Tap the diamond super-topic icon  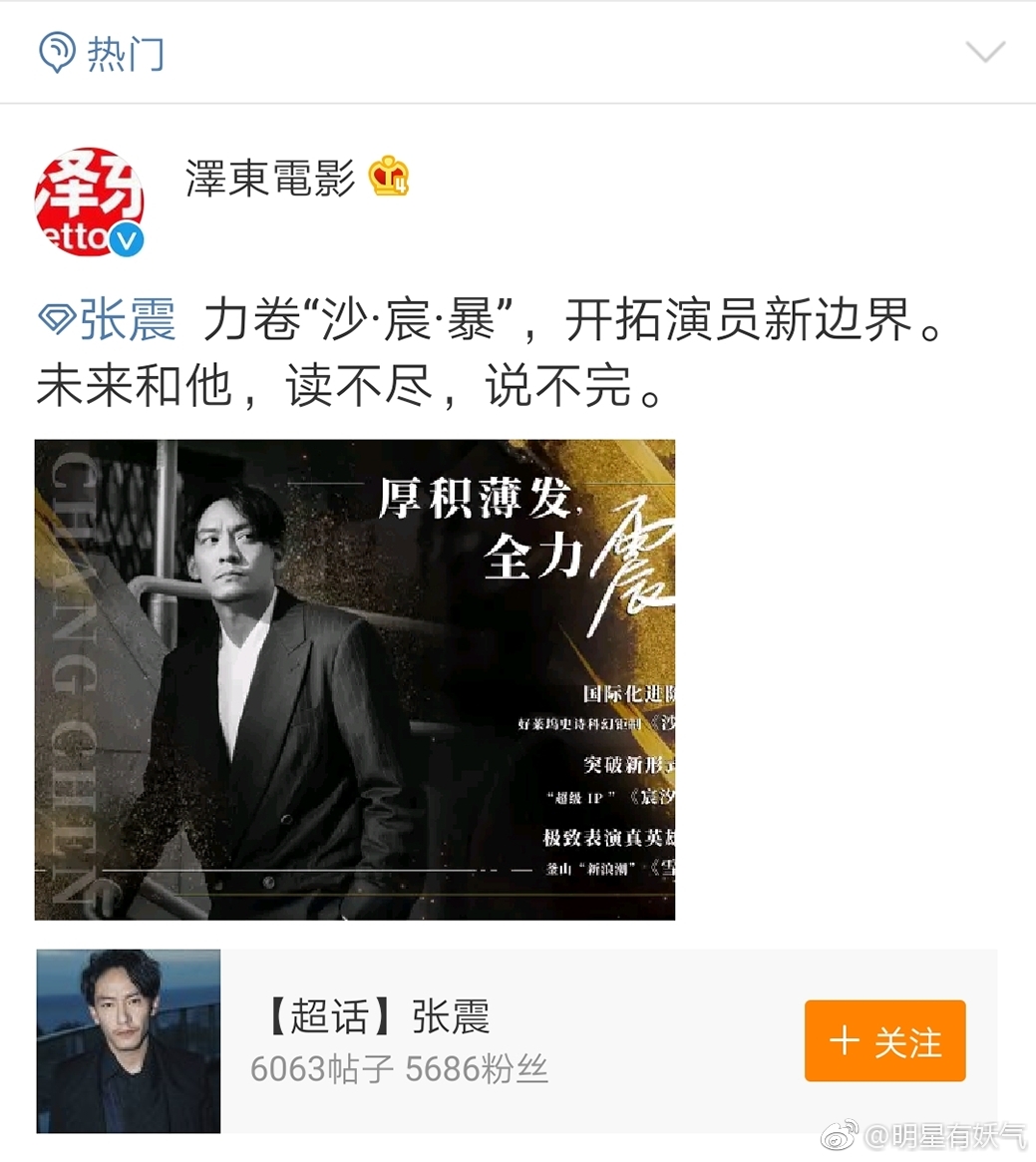(56, 319)
